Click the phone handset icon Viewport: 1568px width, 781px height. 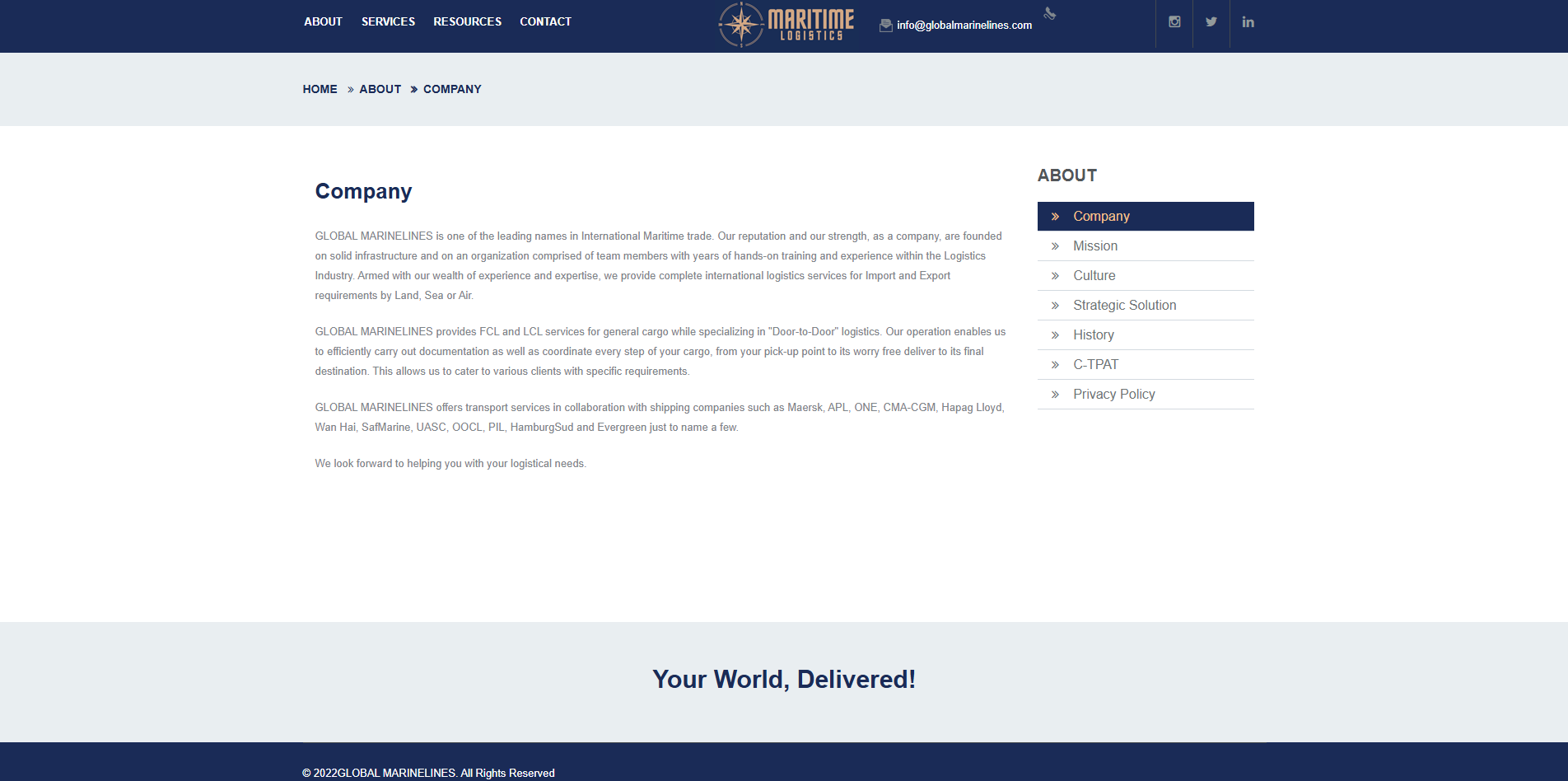[x=1050, y=13]
